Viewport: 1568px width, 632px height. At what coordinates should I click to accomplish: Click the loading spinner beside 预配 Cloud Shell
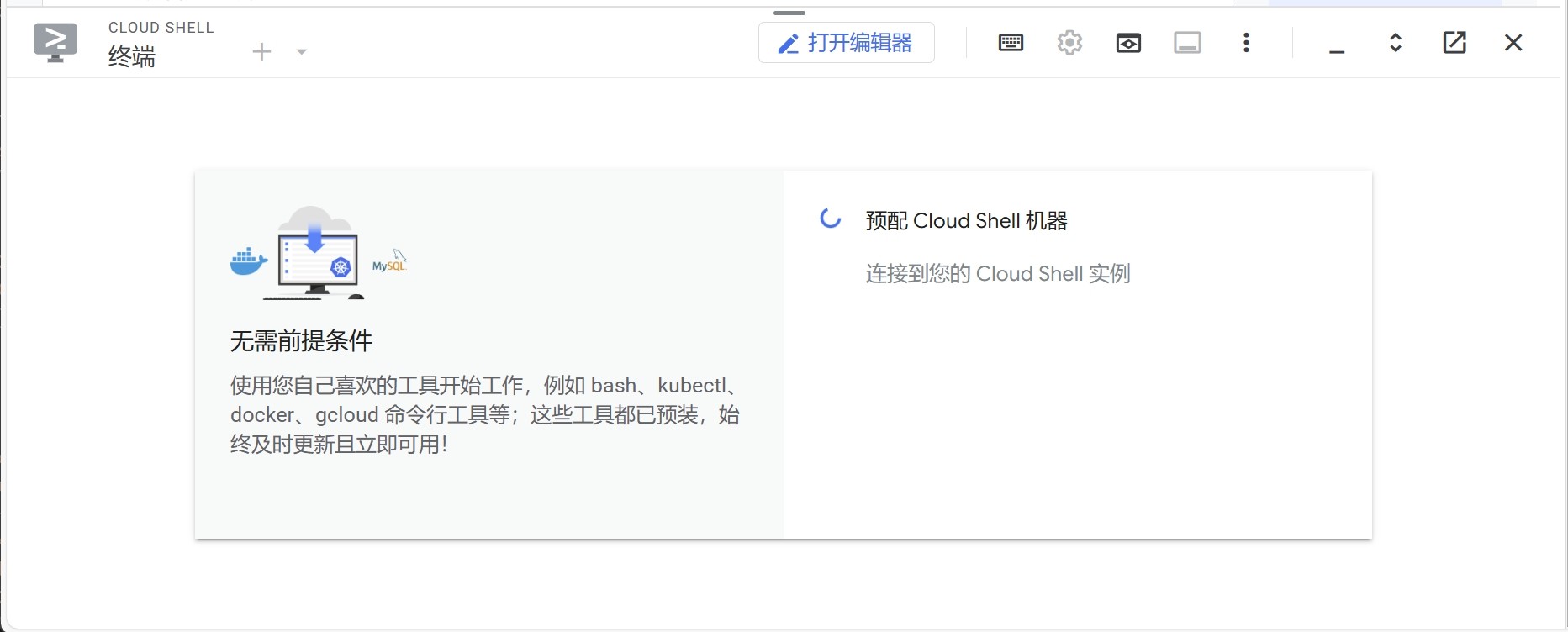pyautogui.click(x=831, y=219)
